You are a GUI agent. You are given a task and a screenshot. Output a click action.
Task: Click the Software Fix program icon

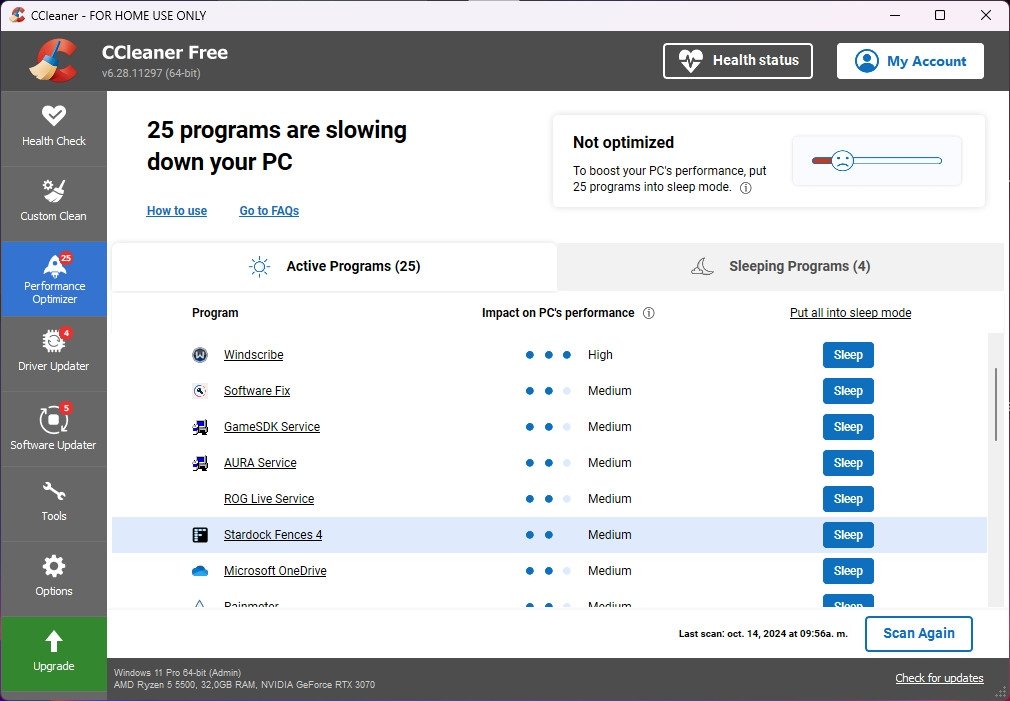(200, 391)
